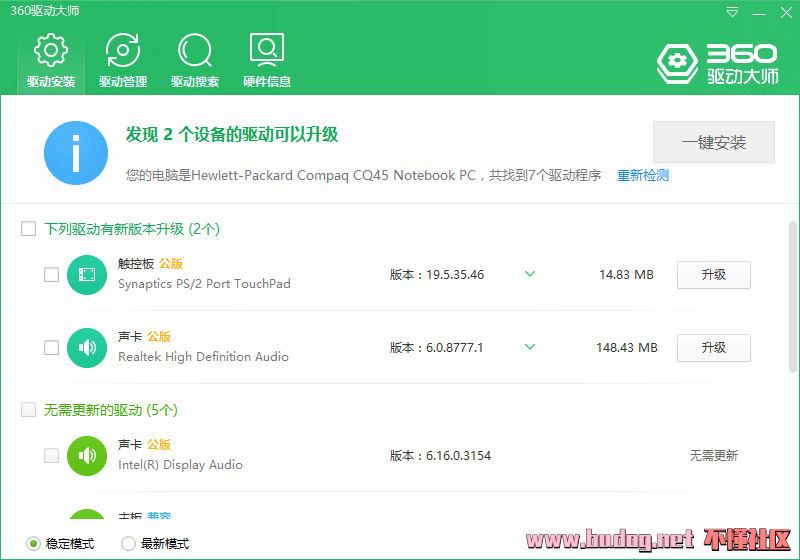Click the 公版 tag beside Realtek 声卡
The width and height of the screenshot is (800, 560).
pos(159,337)
